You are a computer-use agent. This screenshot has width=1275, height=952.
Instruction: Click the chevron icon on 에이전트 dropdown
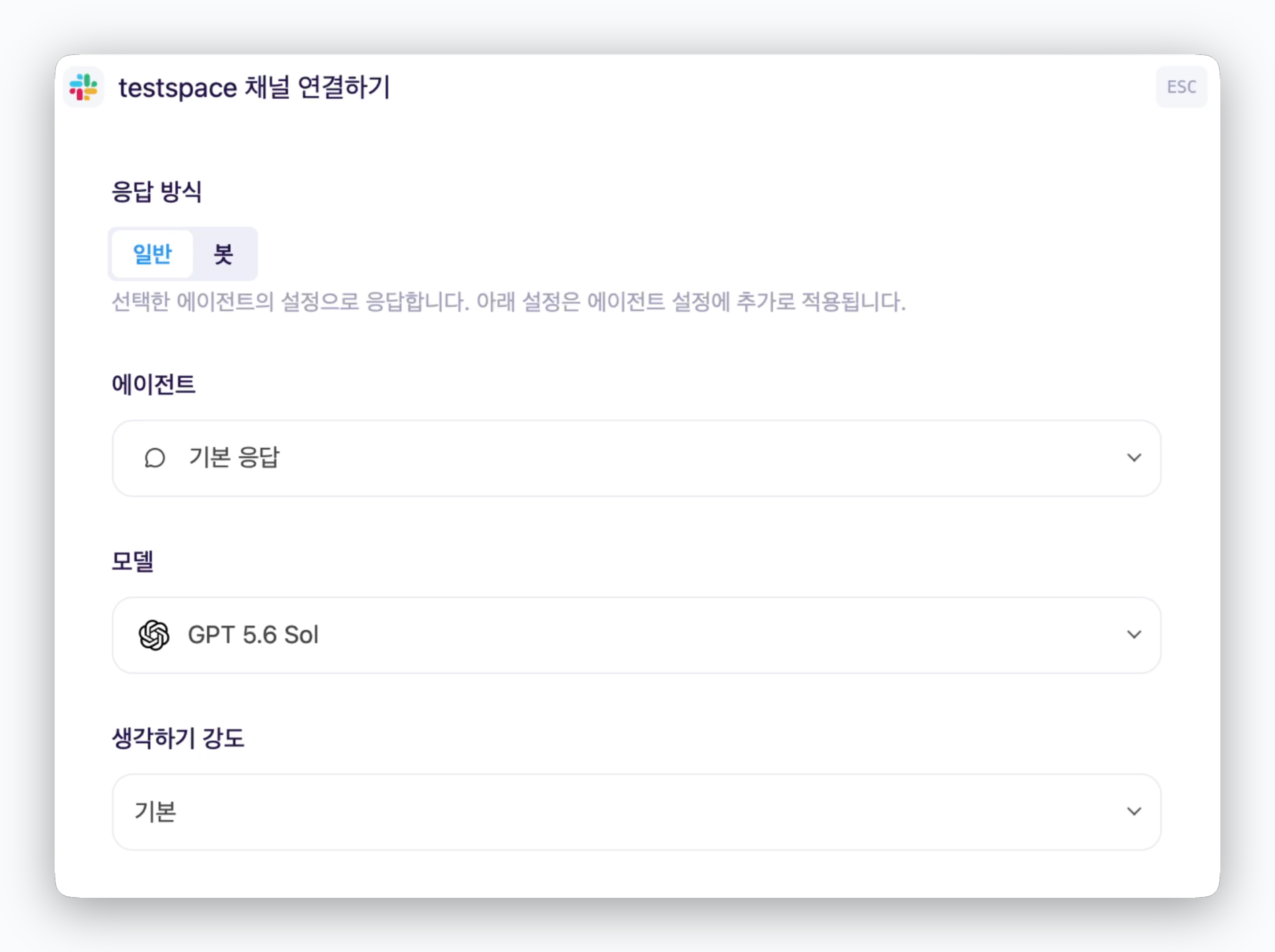1134,457
